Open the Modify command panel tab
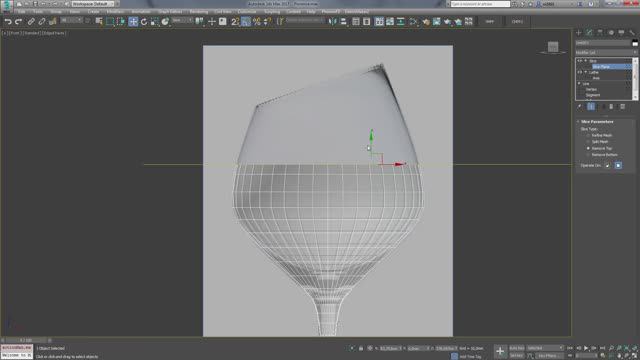 point(589,32)
